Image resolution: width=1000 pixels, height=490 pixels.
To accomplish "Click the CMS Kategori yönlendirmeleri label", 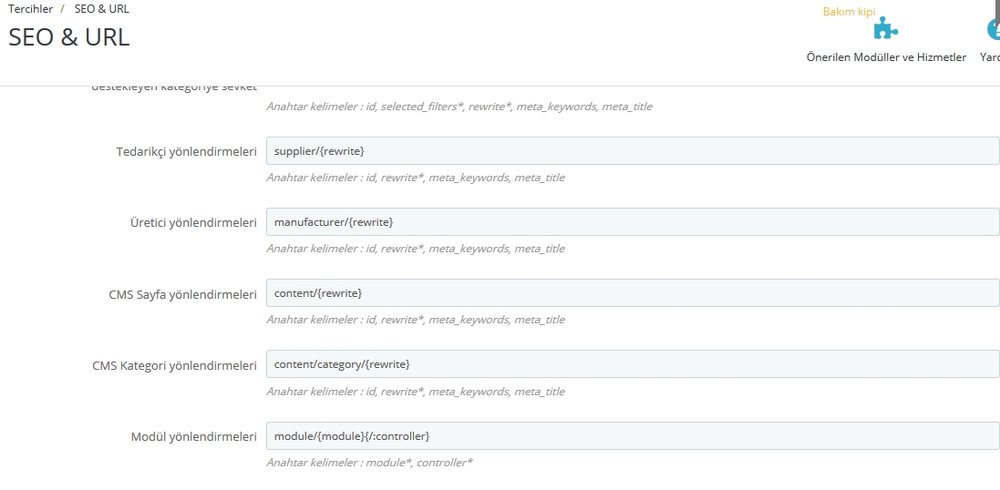I will (x=174, y=365).
